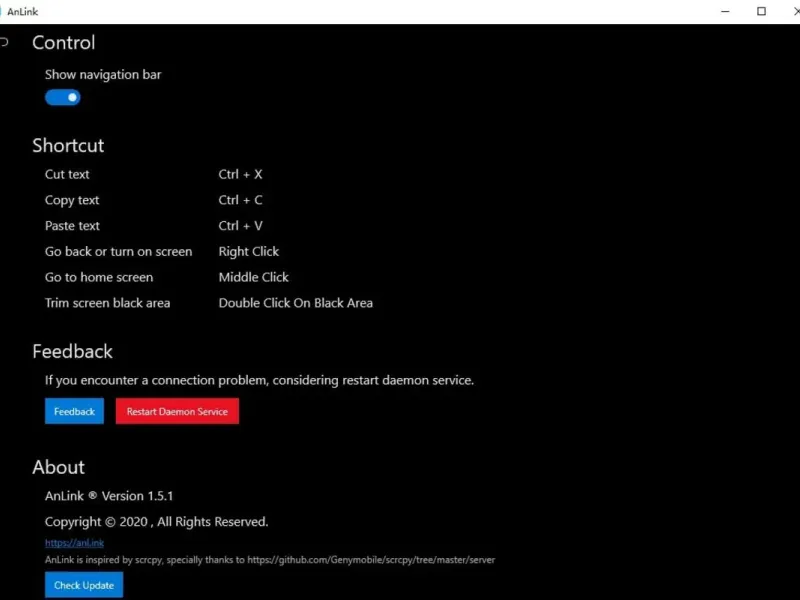Viewport: 800px width, 600px height.
Task: Maximize the AnLink window
Action: pyautogui.click(x=761, y=11)
